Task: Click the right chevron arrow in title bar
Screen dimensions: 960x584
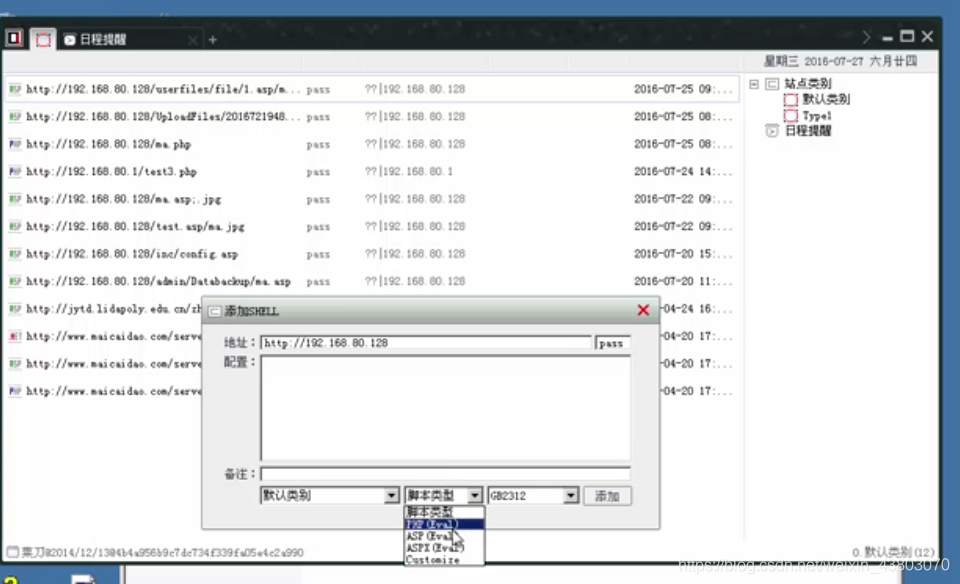Action: point(866,37)
